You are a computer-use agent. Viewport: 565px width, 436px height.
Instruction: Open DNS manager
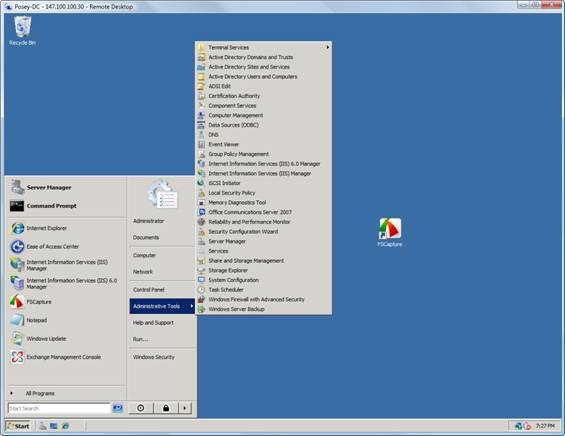tap(263, 134)
